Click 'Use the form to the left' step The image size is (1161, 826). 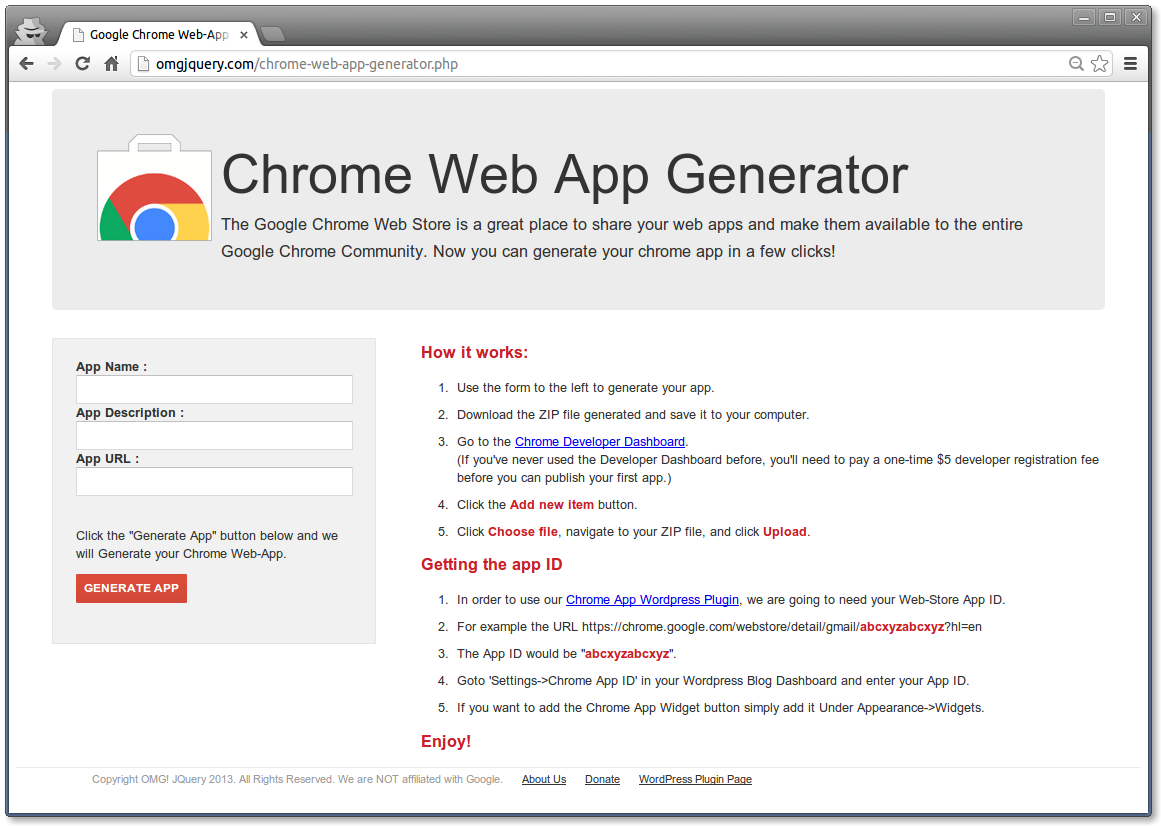point(585,388)
